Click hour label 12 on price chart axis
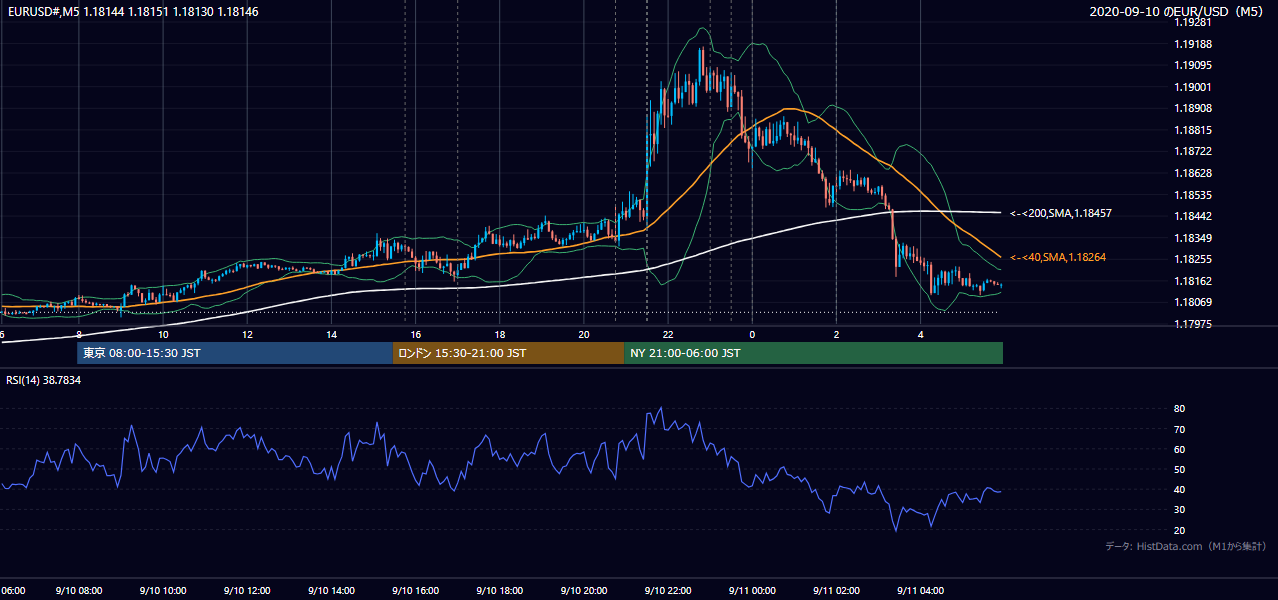 pos(246,335)
